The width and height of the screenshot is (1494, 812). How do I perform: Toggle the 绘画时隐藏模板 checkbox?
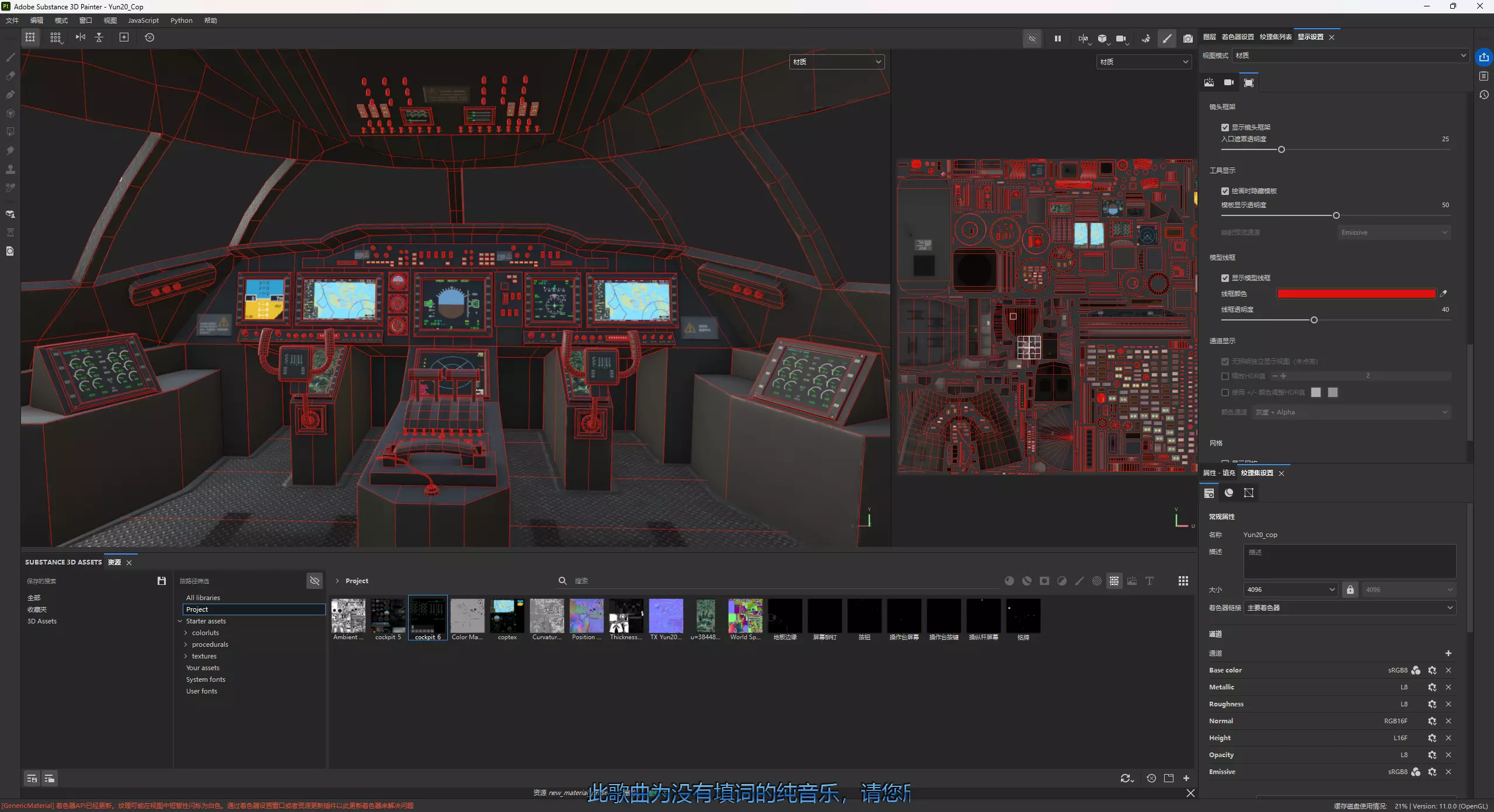tap(1225, 191)
